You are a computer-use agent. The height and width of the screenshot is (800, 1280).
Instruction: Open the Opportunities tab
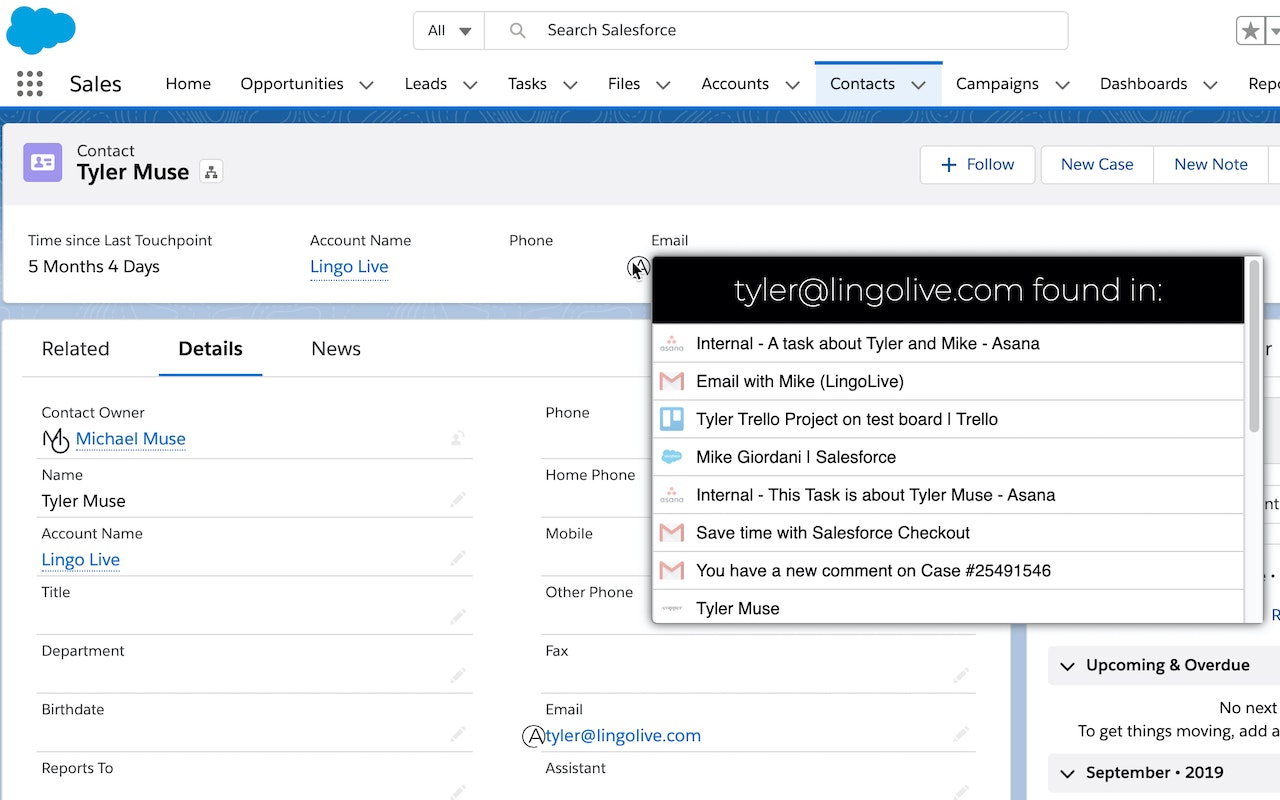click(292, 84)
